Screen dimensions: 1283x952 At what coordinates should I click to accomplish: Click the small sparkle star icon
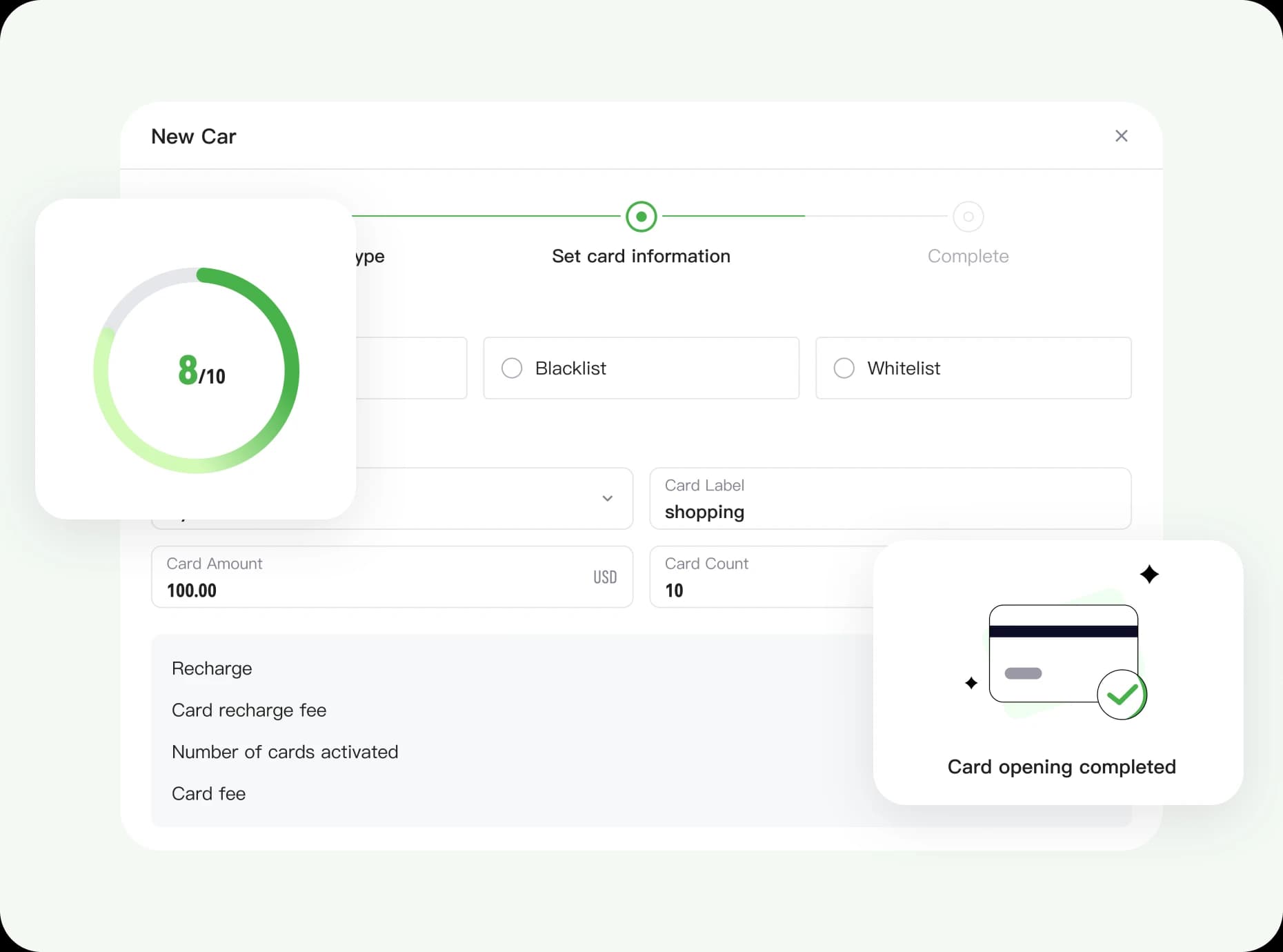971,683
